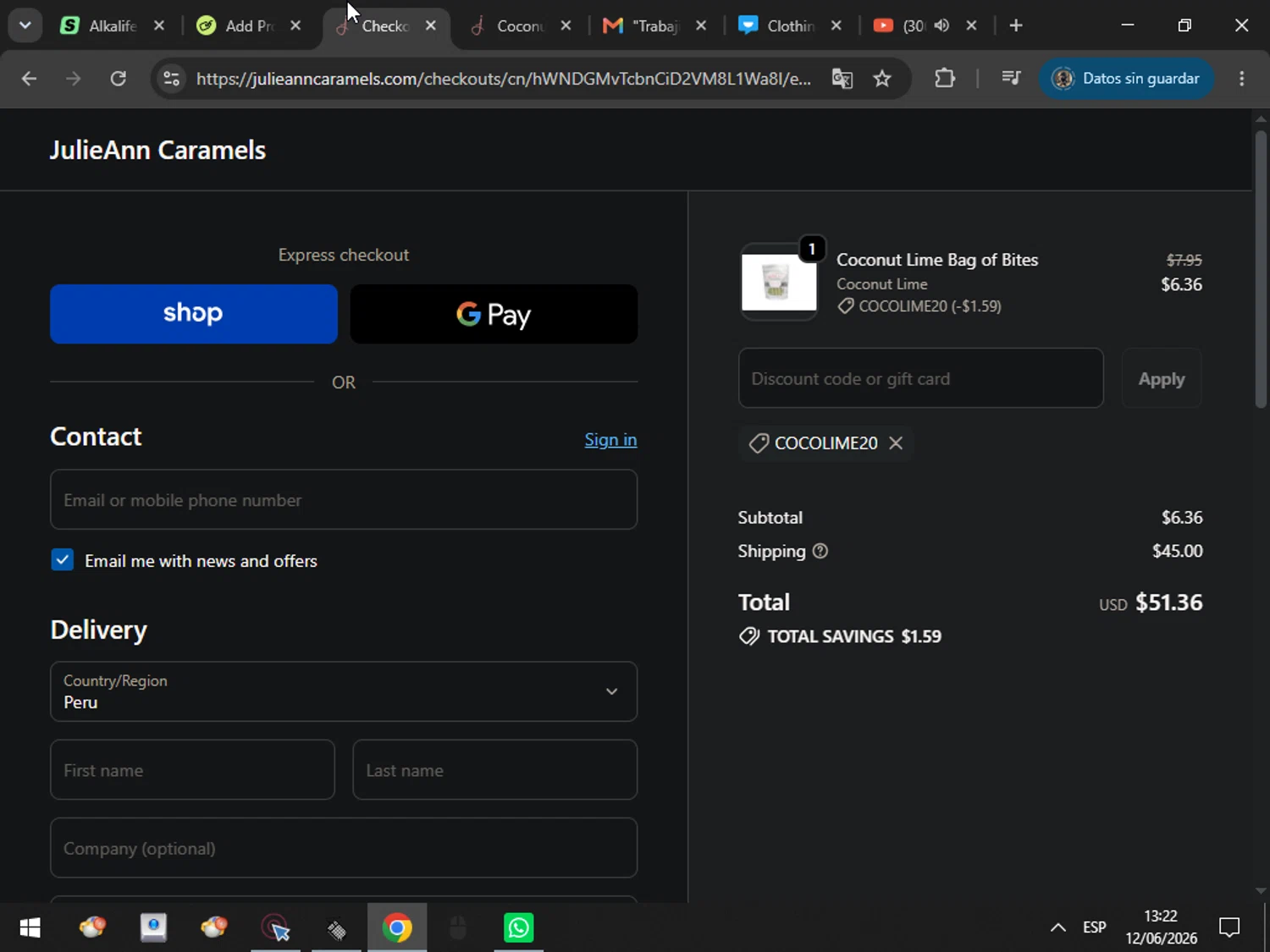Bookmark this page with the star
This screenshot has width=1270, height=952.
[882, 79]
